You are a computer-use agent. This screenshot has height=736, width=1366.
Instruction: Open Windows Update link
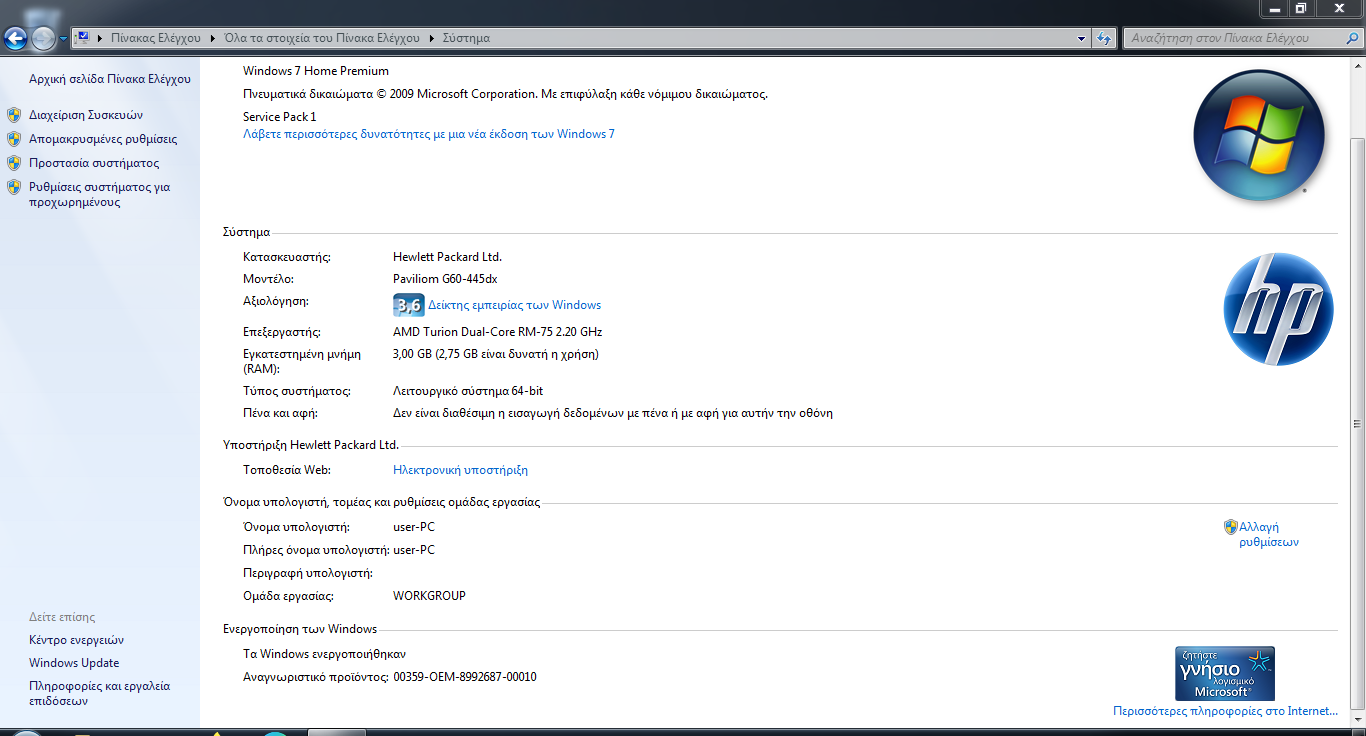(74, 663)
